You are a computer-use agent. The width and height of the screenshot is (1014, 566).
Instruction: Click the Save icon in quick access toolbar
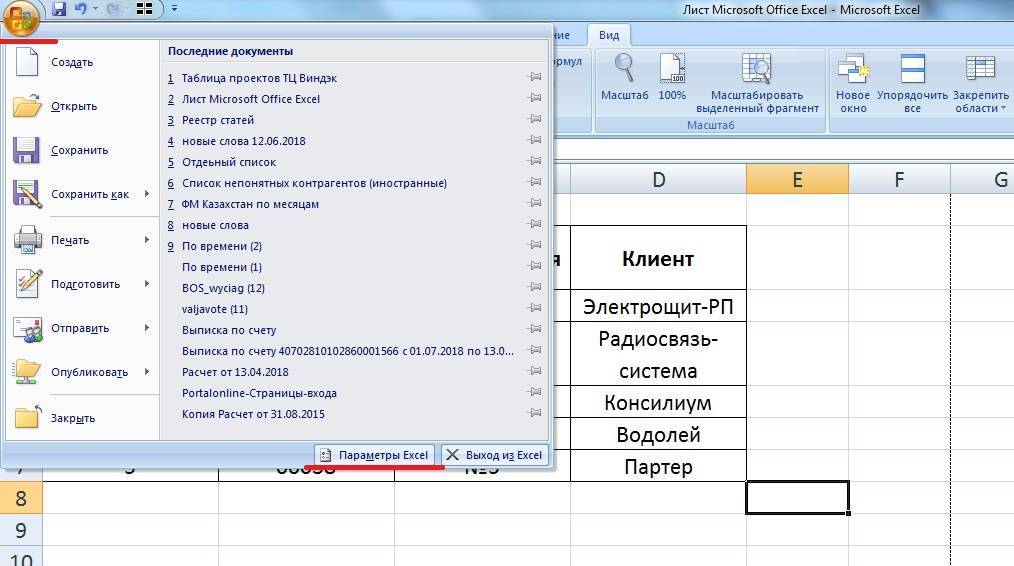[x=59, y=9]
